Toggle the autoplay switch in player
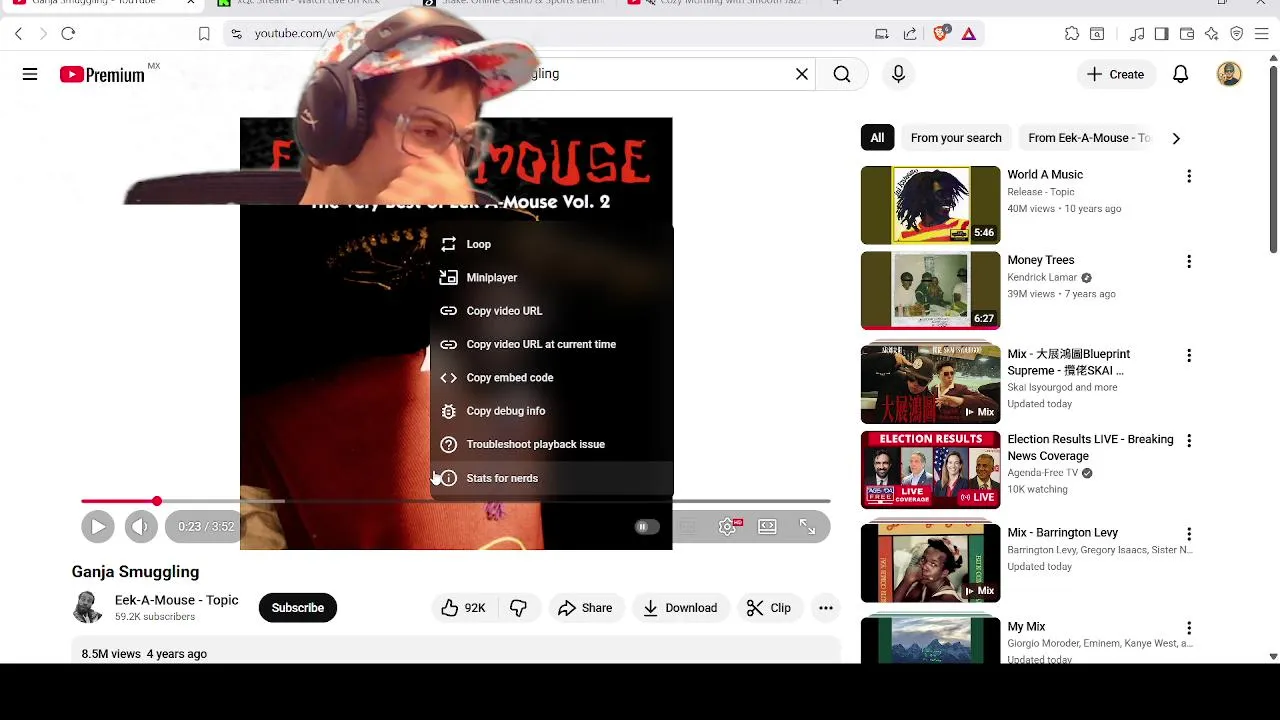The image size is (1280, 720). [646, 527]
